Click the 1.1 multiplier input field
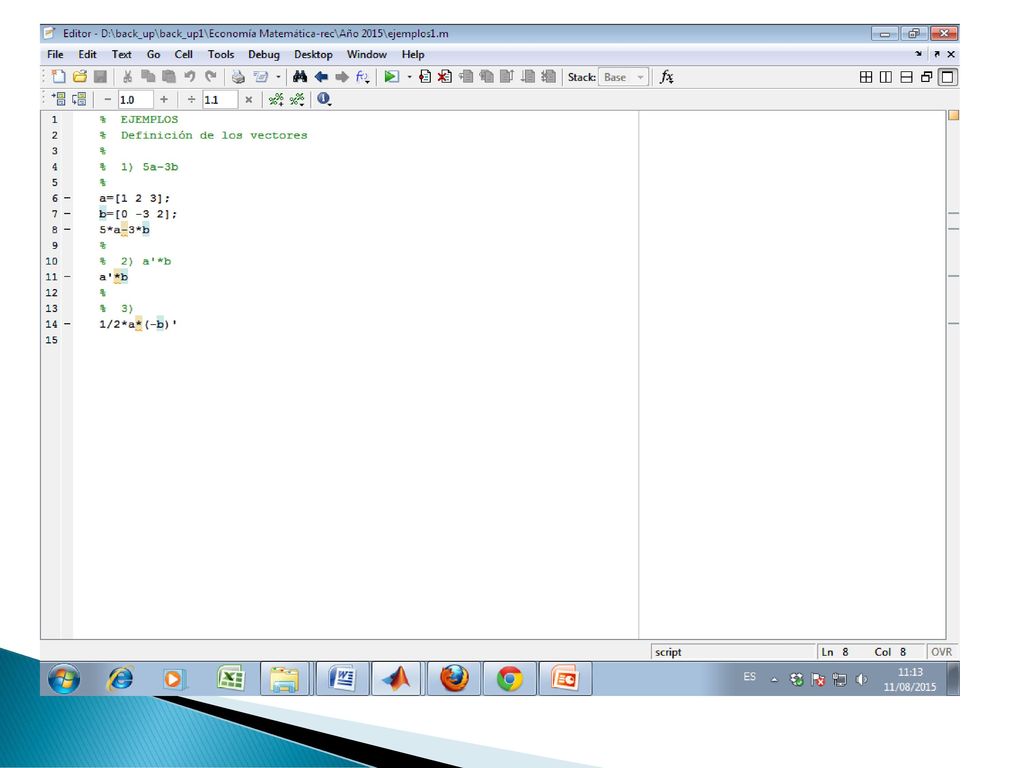This screenshot has height=768, width=1024. 219,99
